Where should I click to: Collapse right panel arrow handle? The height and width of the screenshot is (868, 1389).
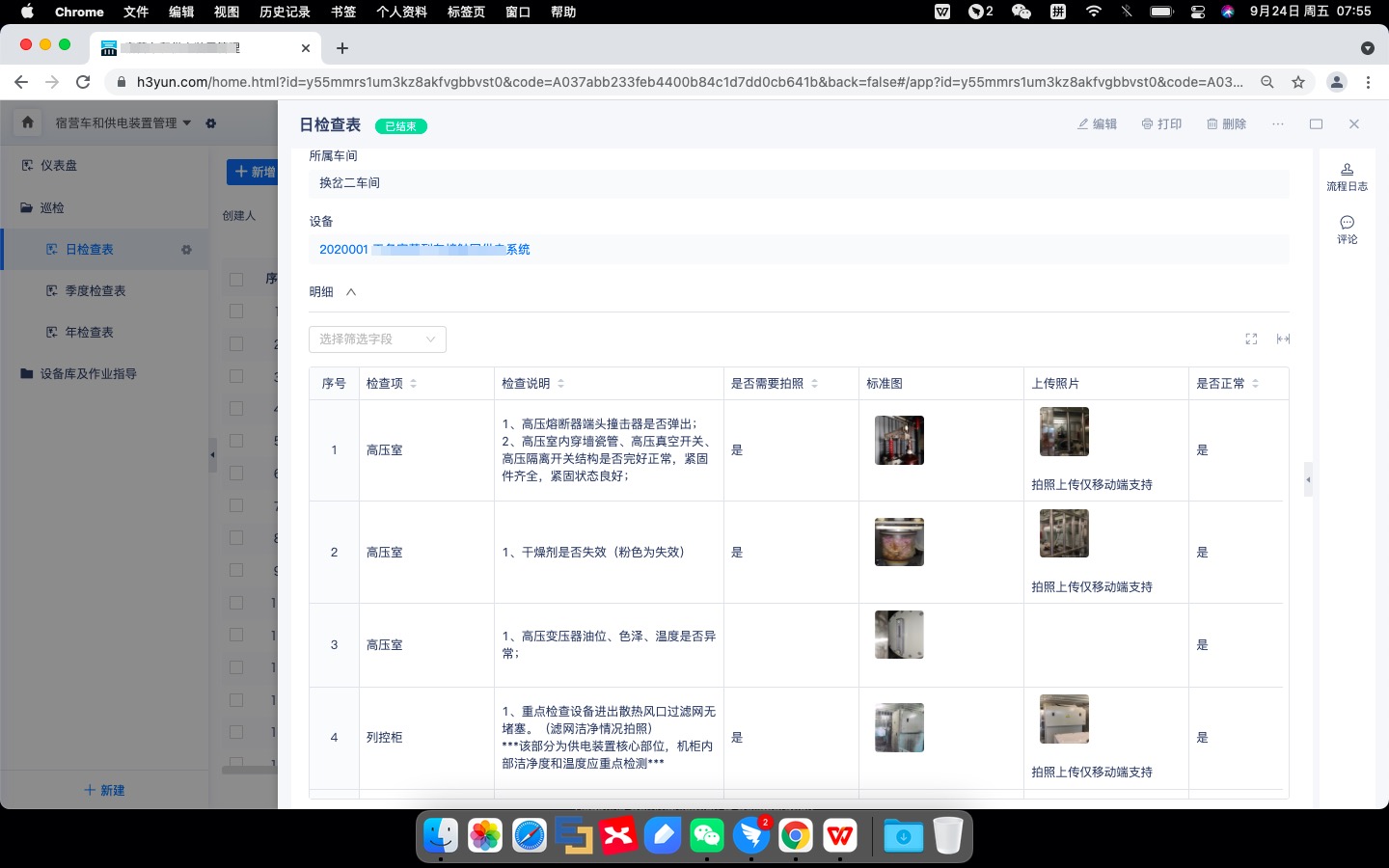pyautogui.click(x=1308, y=479)
